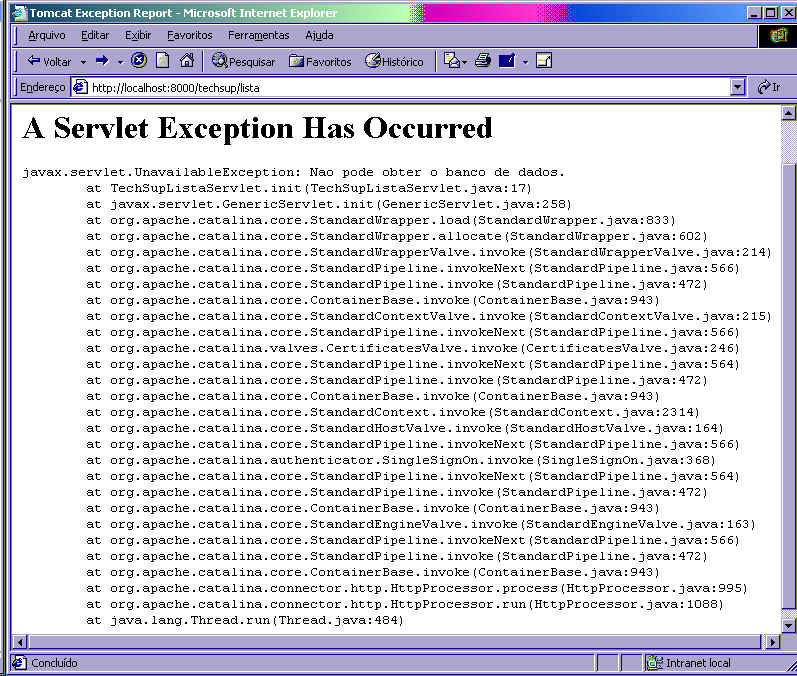Click the page icon in the address bar

pos(80,87)
